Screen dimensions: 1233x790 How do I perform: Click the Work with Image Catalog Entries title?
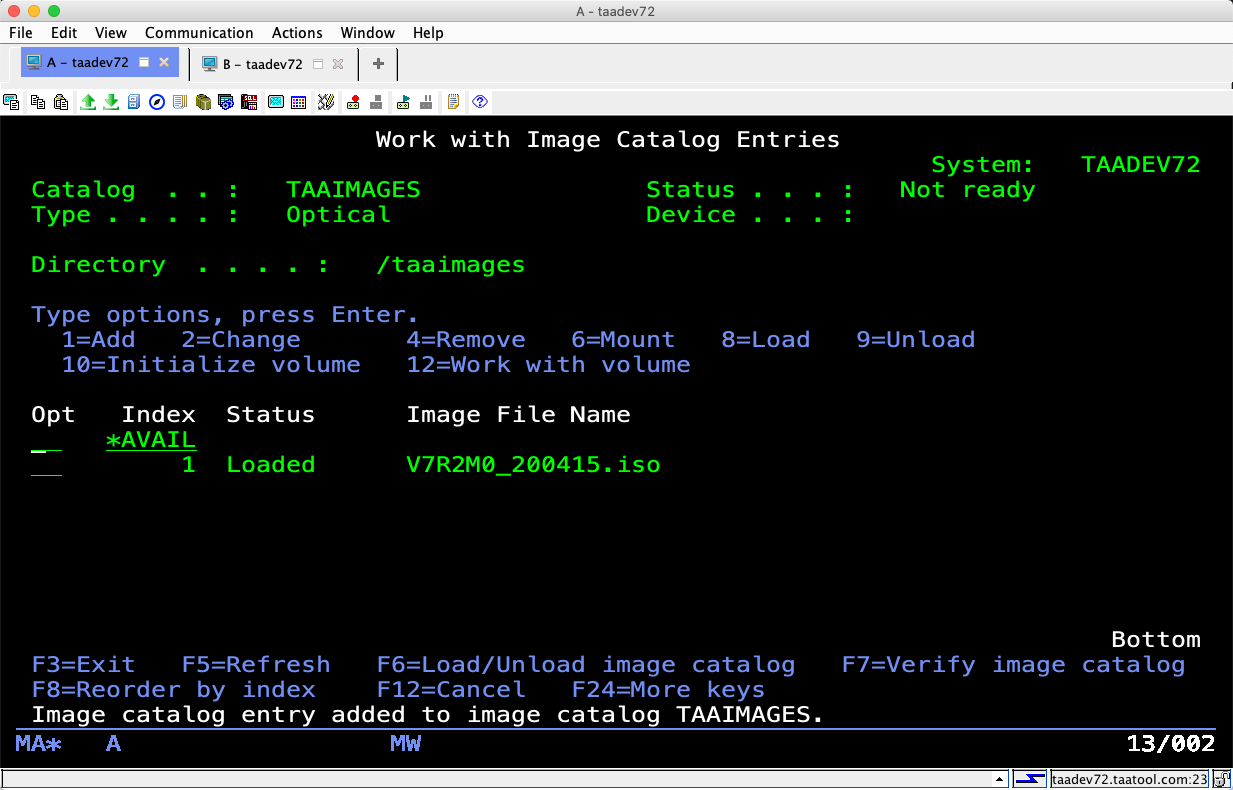[608, 140]
